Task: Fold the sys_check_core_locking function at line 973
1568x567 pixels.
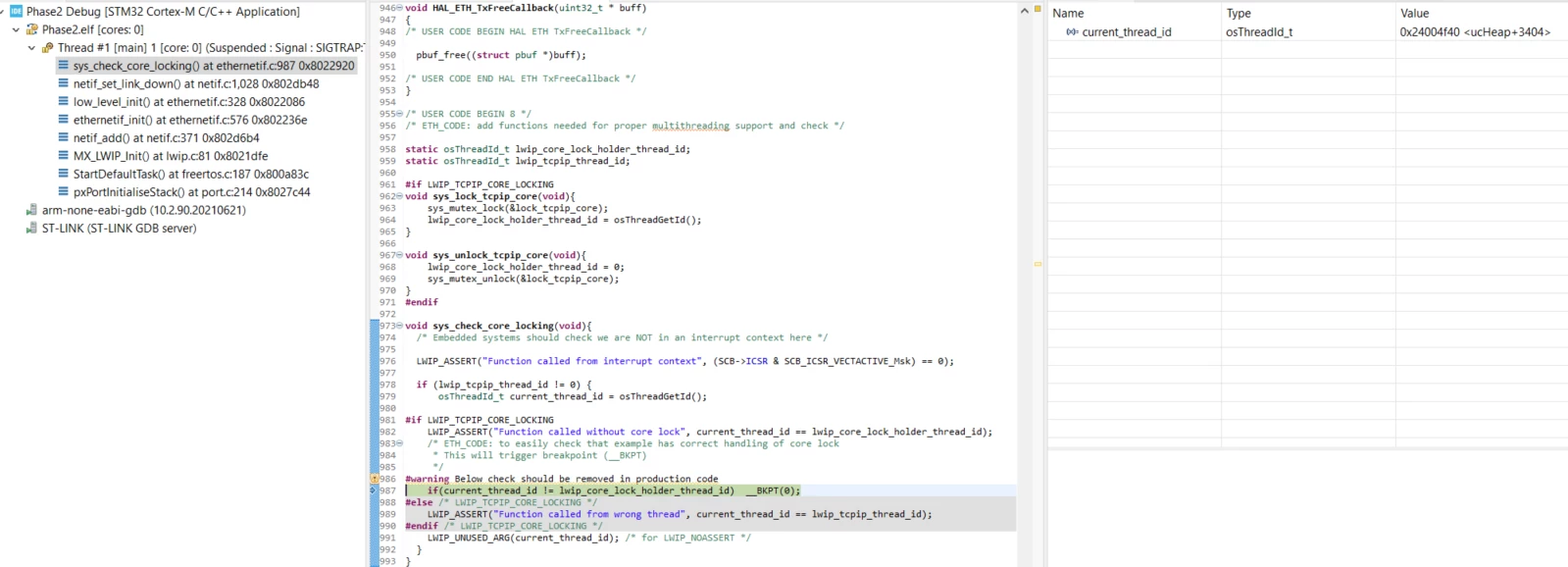Action: tap(400, 326)
